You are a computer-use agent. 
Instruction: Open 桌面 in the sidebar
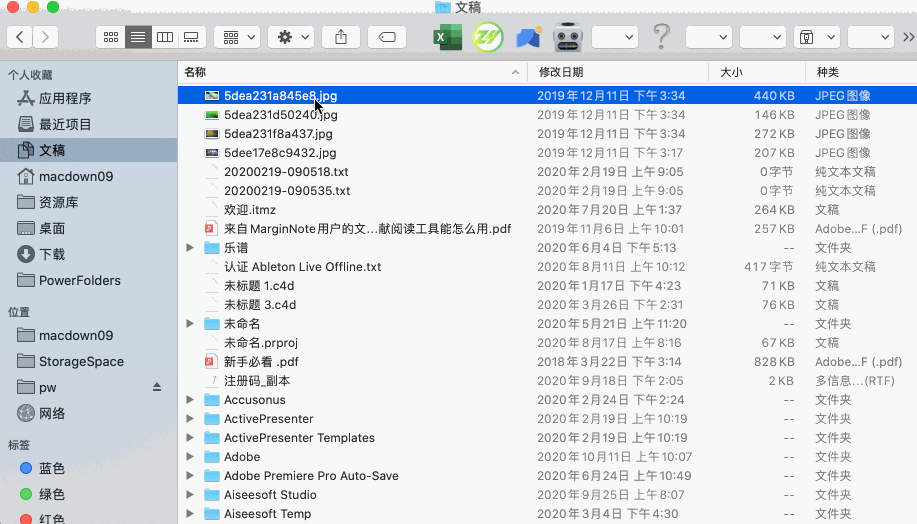pos(89,228)
